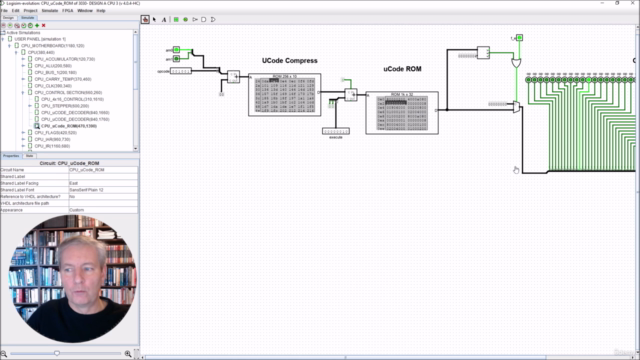Select the Text tool (A)
The width and height of the screenshot is (640, 360).
pyautogui.click(x=164, y=19)
